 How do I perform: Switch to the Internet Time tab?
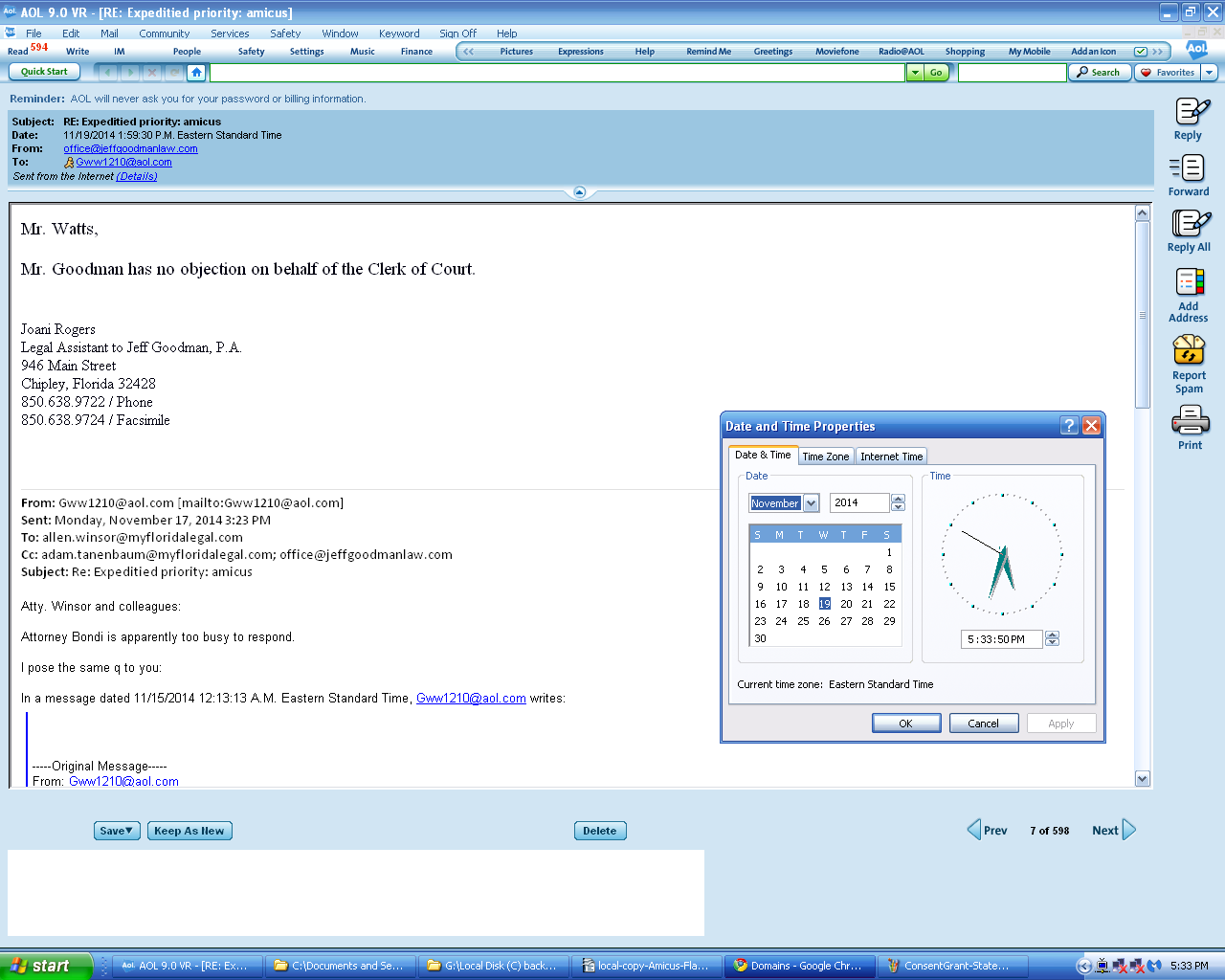coord(891,457)
